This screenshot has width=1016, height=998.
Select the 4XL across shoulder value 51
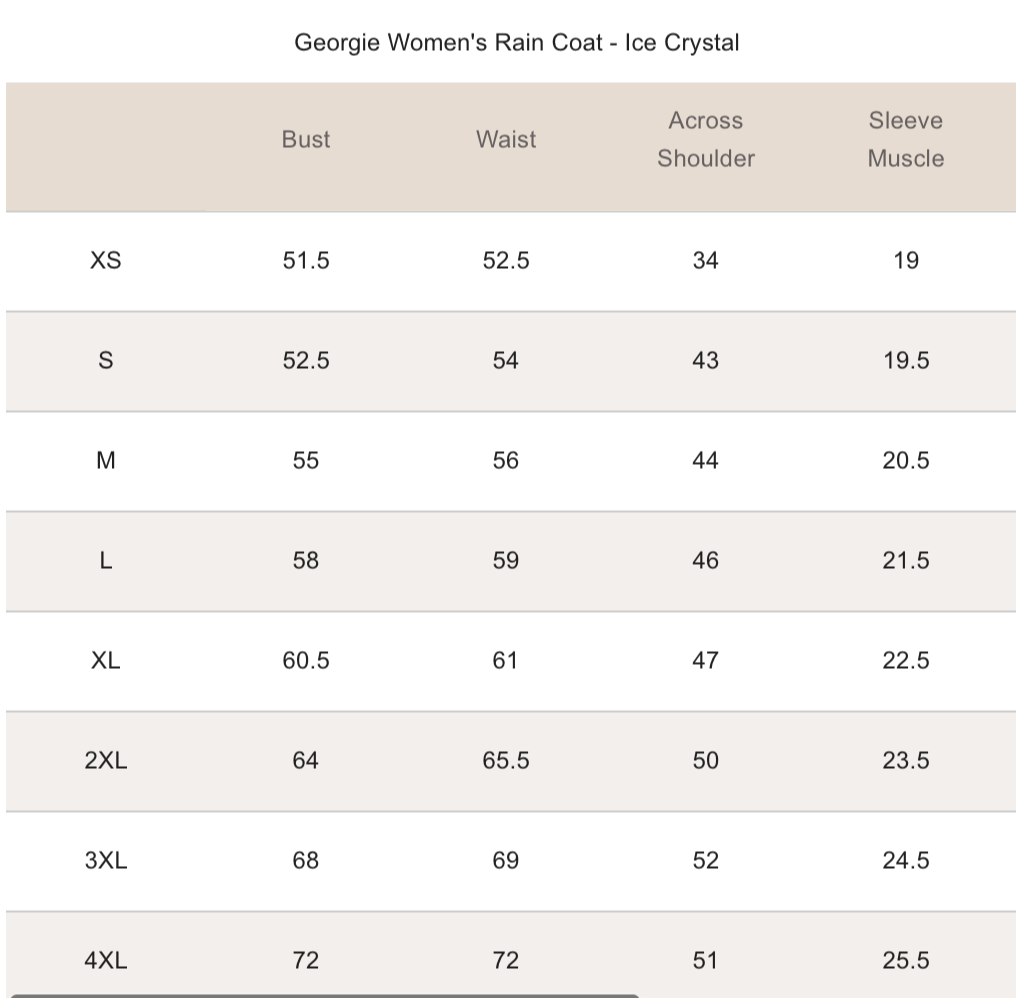click(705, 961)
